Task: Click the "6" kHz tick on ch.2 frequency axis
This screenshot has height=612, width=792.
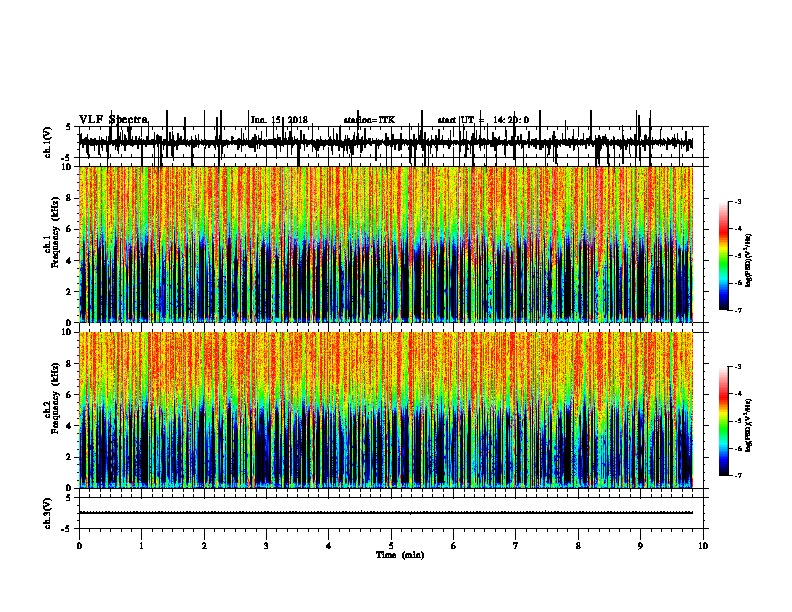Action: [x=70, y=395]
